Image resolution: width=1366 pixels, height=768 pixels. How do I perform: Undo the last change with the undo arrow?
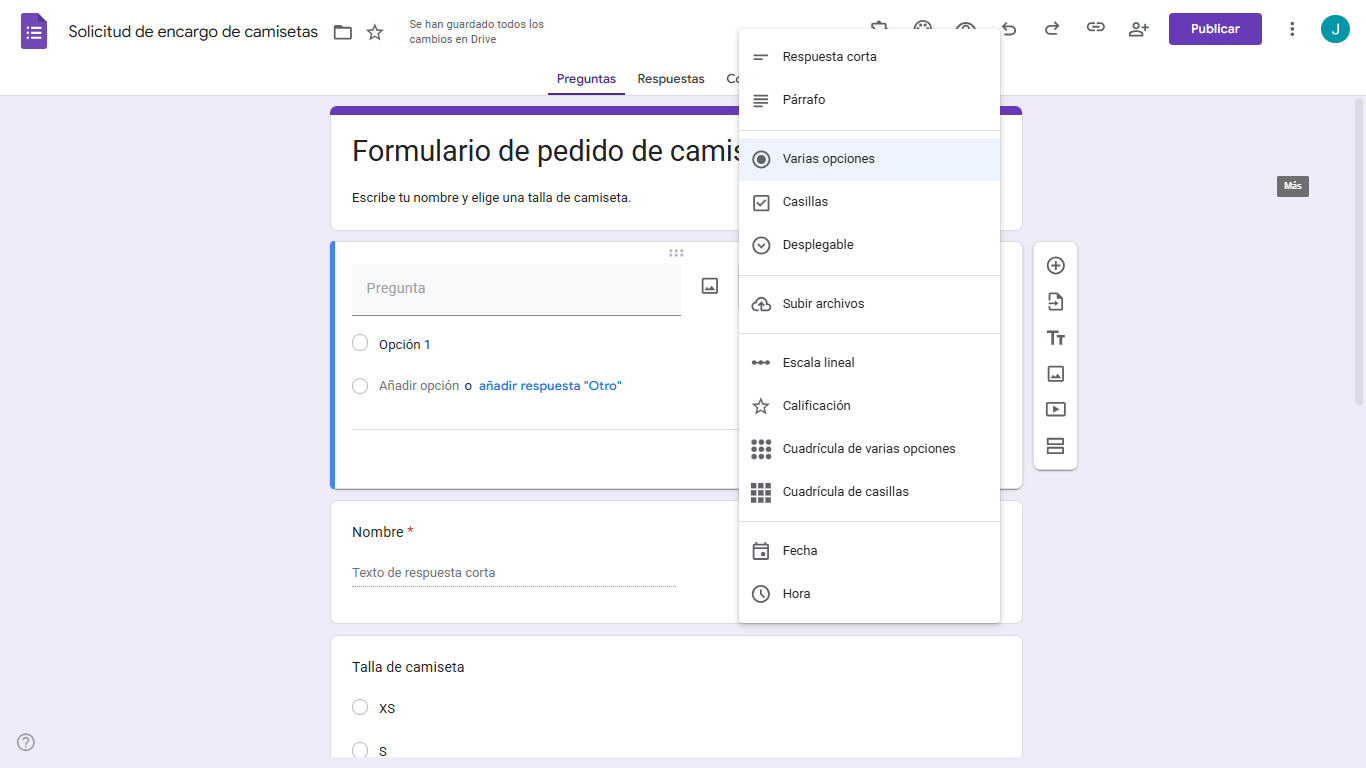point(1009,29)
